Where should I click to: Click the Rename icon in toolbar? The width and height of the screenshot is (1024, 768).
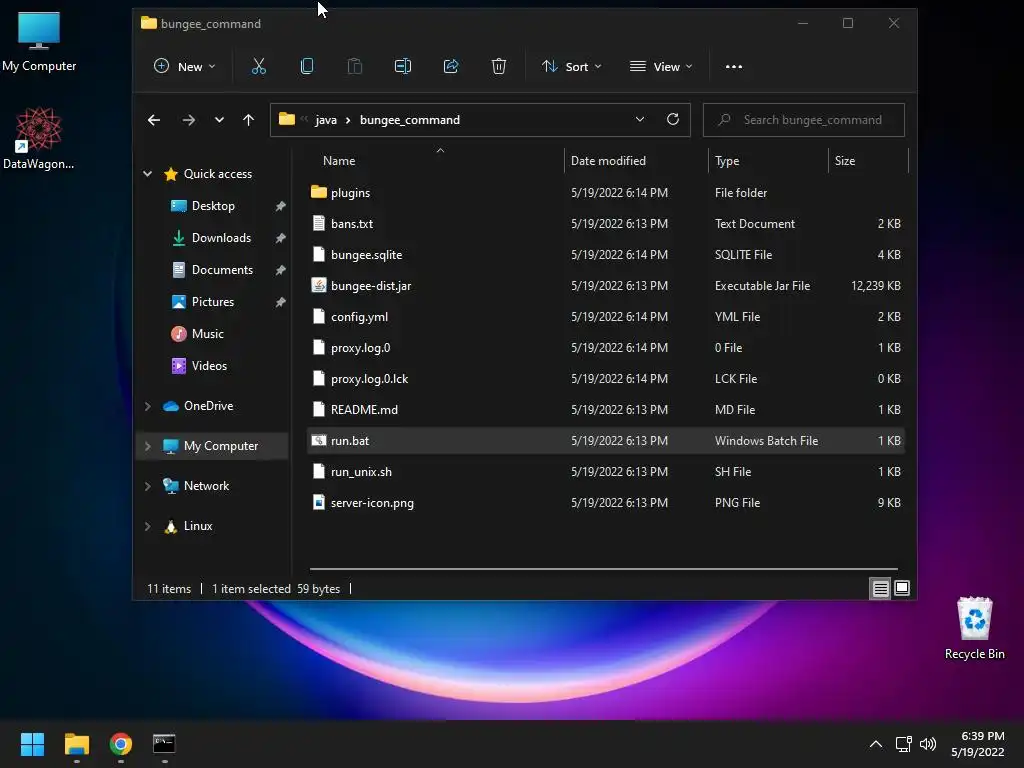pos(403,66)
